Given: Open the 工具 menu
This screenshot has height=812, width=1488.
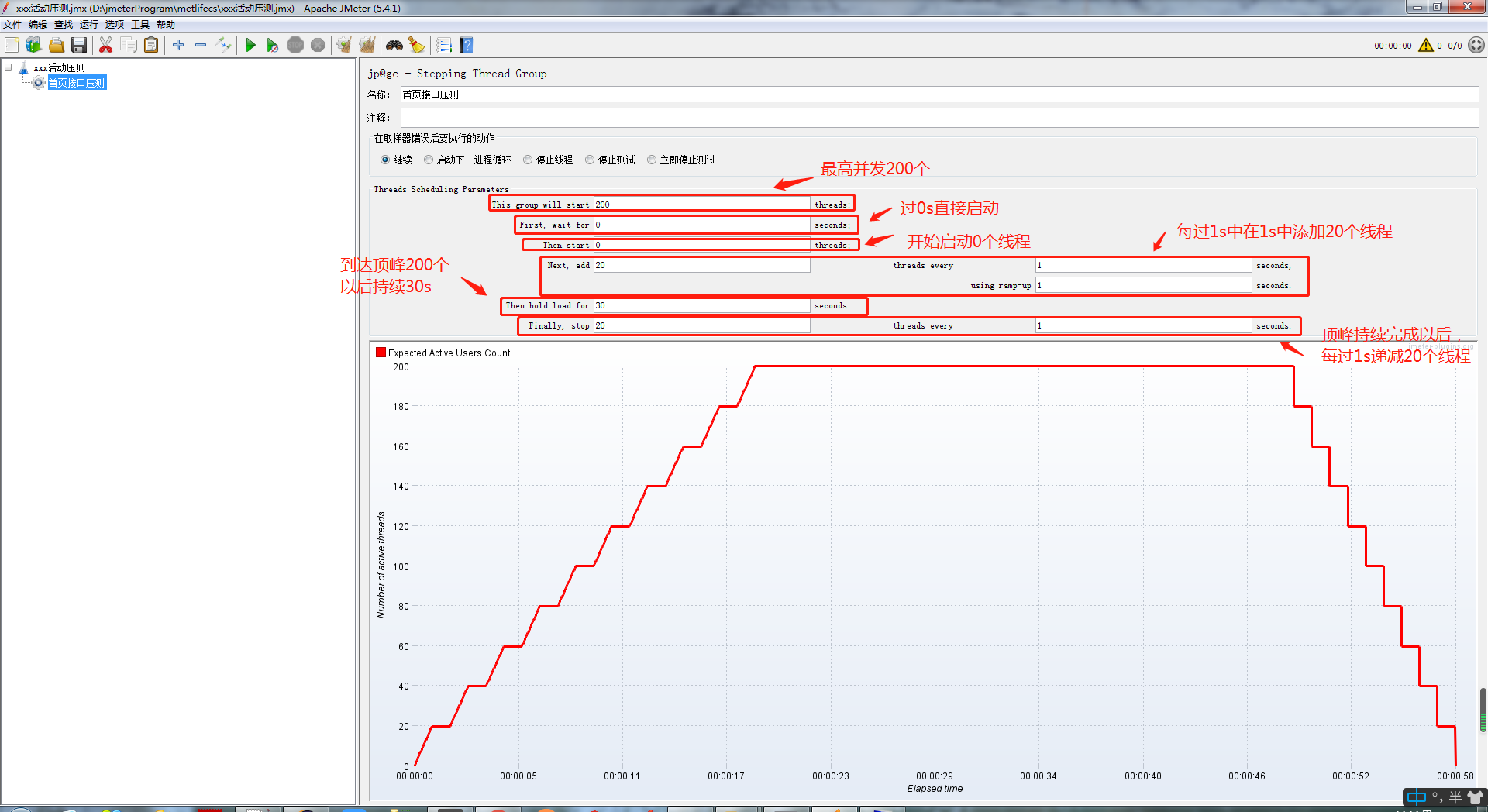Looking at the screenshot, I should [x=140, y=25].
